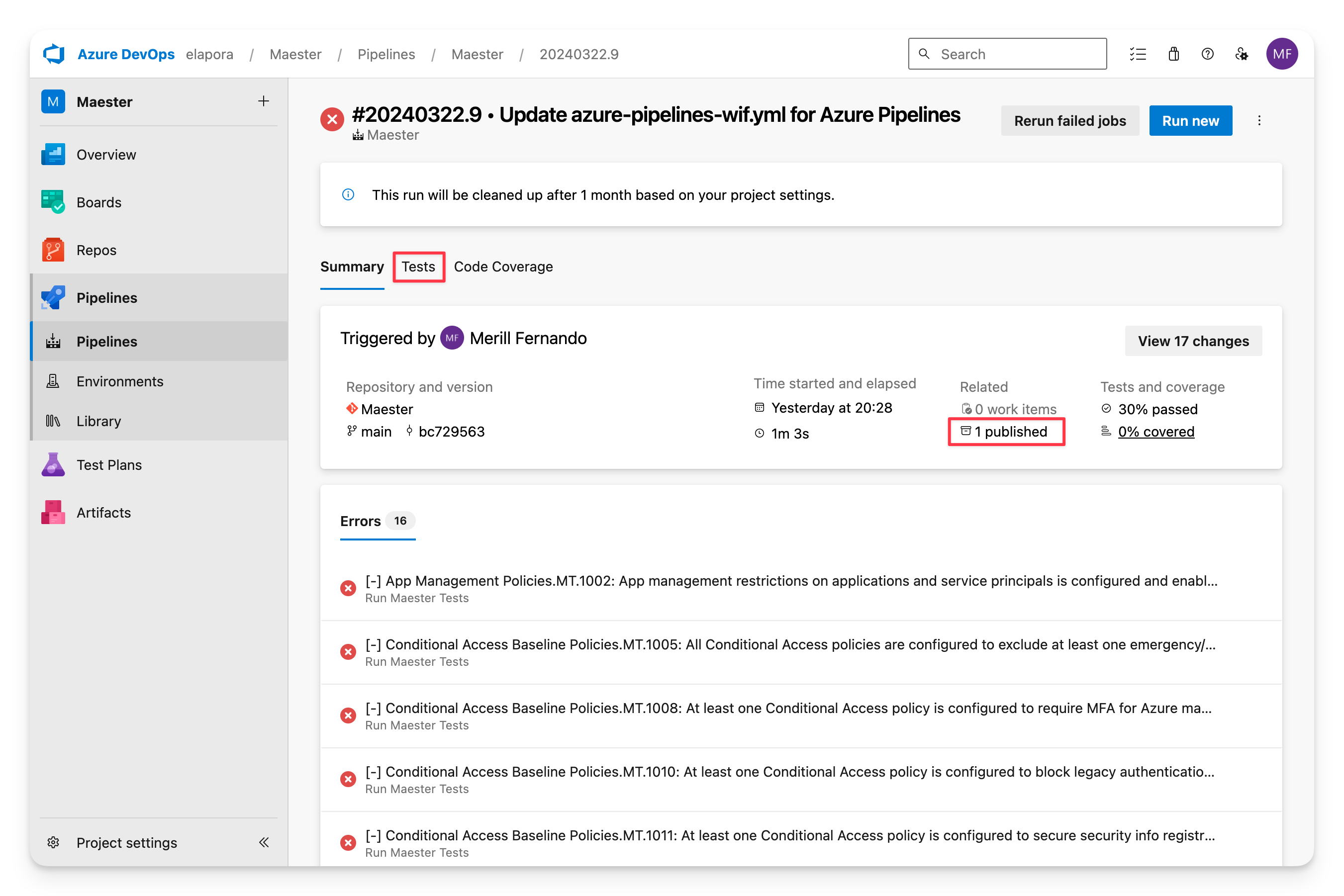This screenshot has width=1344, height=896.
Task: Switch to the Code Coverage tab
Action: [503, 267]
